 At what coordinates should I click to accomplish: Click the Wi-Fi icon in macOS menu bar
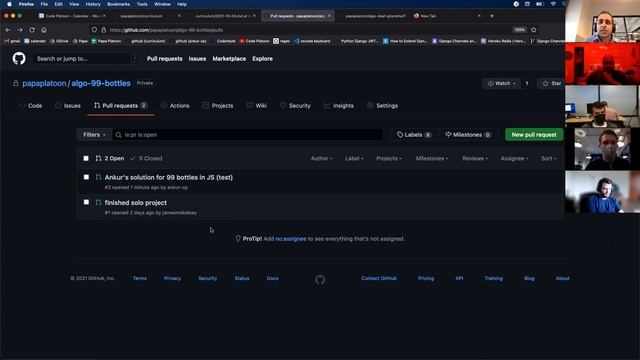click(553, 4)
